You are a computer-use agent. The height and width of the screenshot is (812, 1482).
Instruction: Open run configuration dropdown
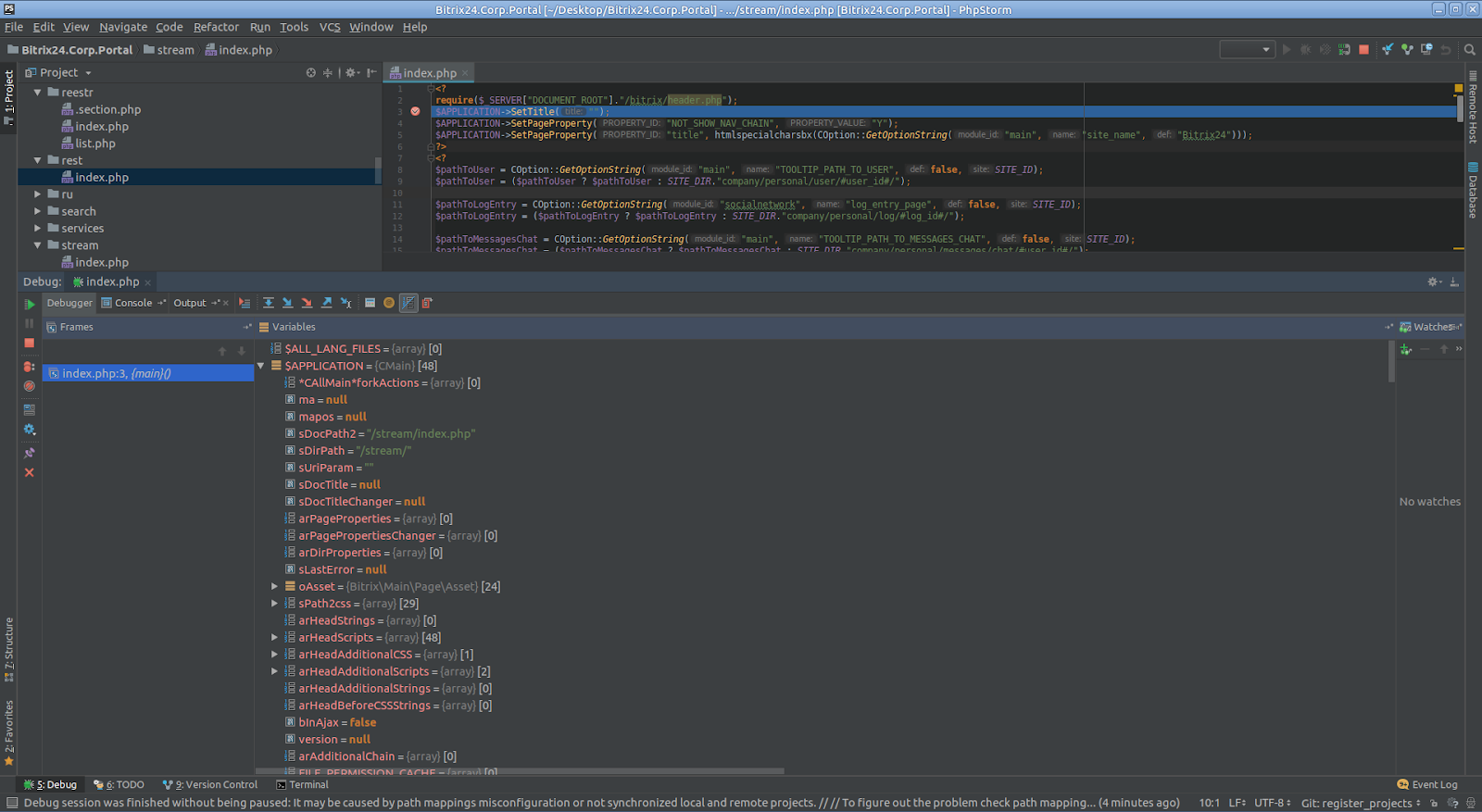pyautogui.click(x=1247, y=50)
